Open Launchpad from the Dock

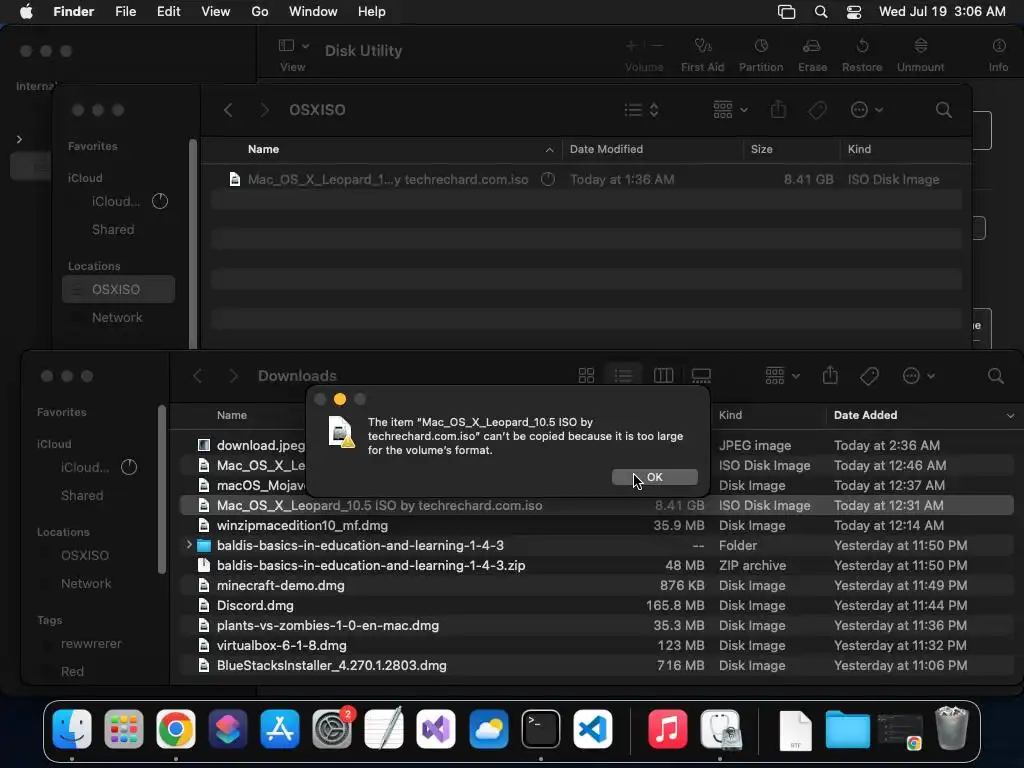coord(123,729)
